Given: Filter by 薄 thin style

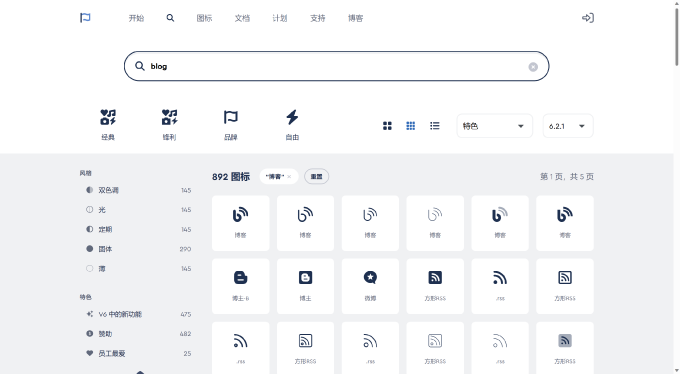Looking at the screenshot, I should pyautogui.click(x=138, y=269).
